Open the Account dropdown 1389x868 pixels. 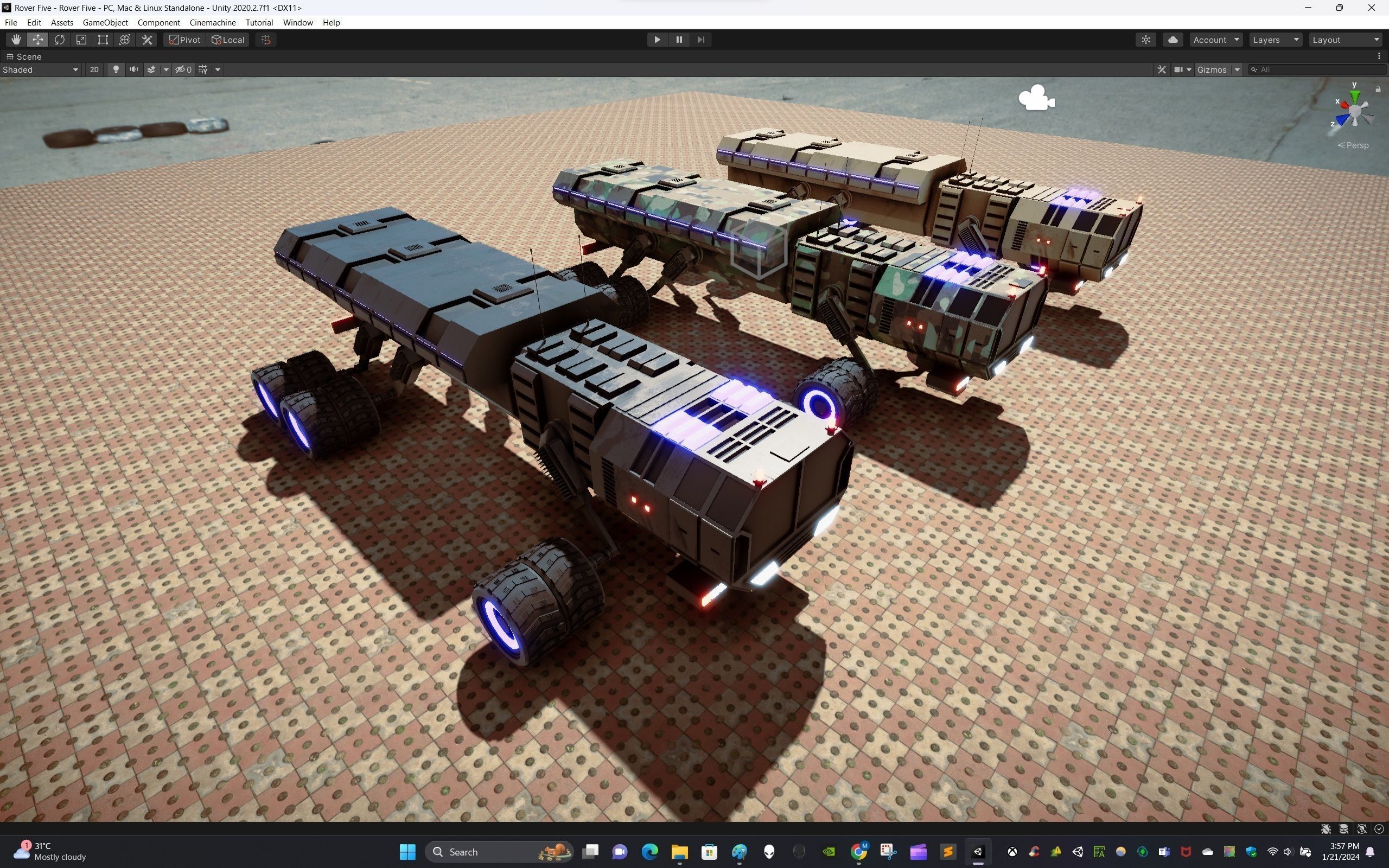point(1216,40)
